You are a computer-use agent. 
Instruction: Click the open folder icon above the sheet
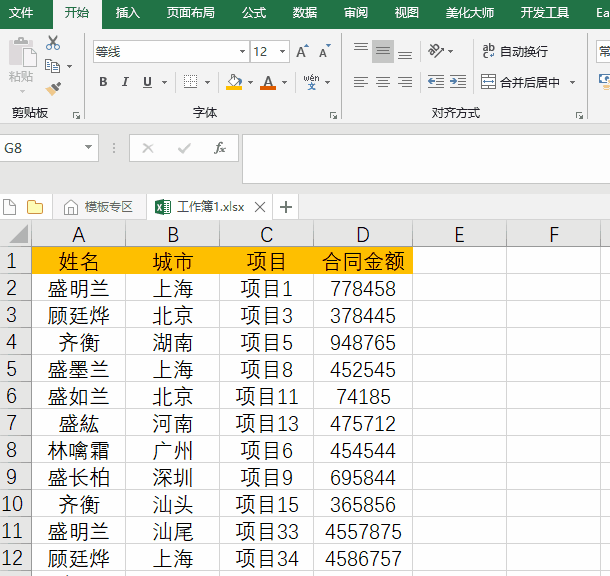click(x=35, y=207)
